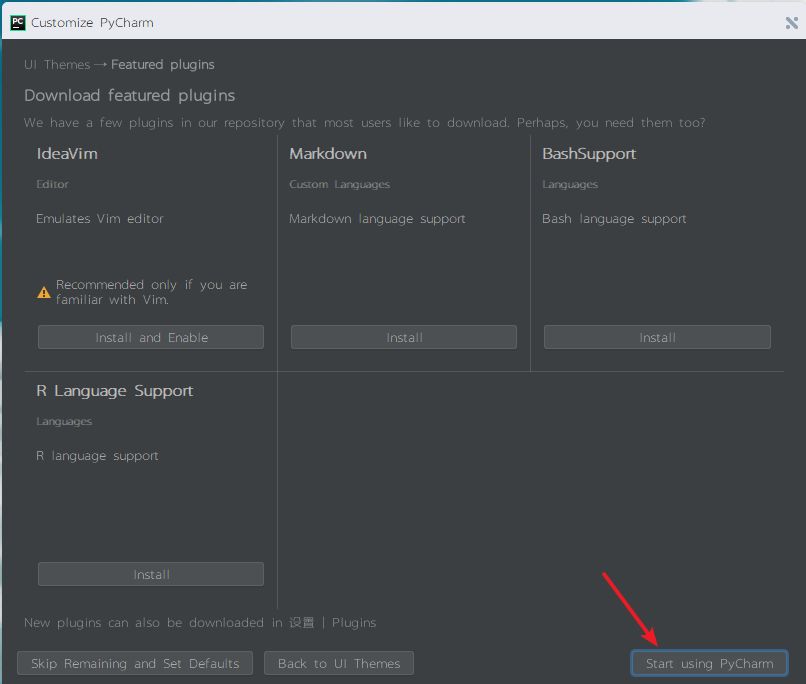Install the Markdown plugin

click(x=404, y=338)
